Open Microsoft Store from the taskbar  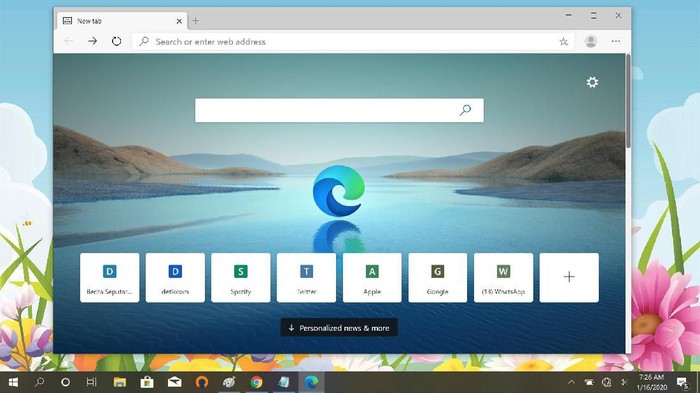point(147,382)
